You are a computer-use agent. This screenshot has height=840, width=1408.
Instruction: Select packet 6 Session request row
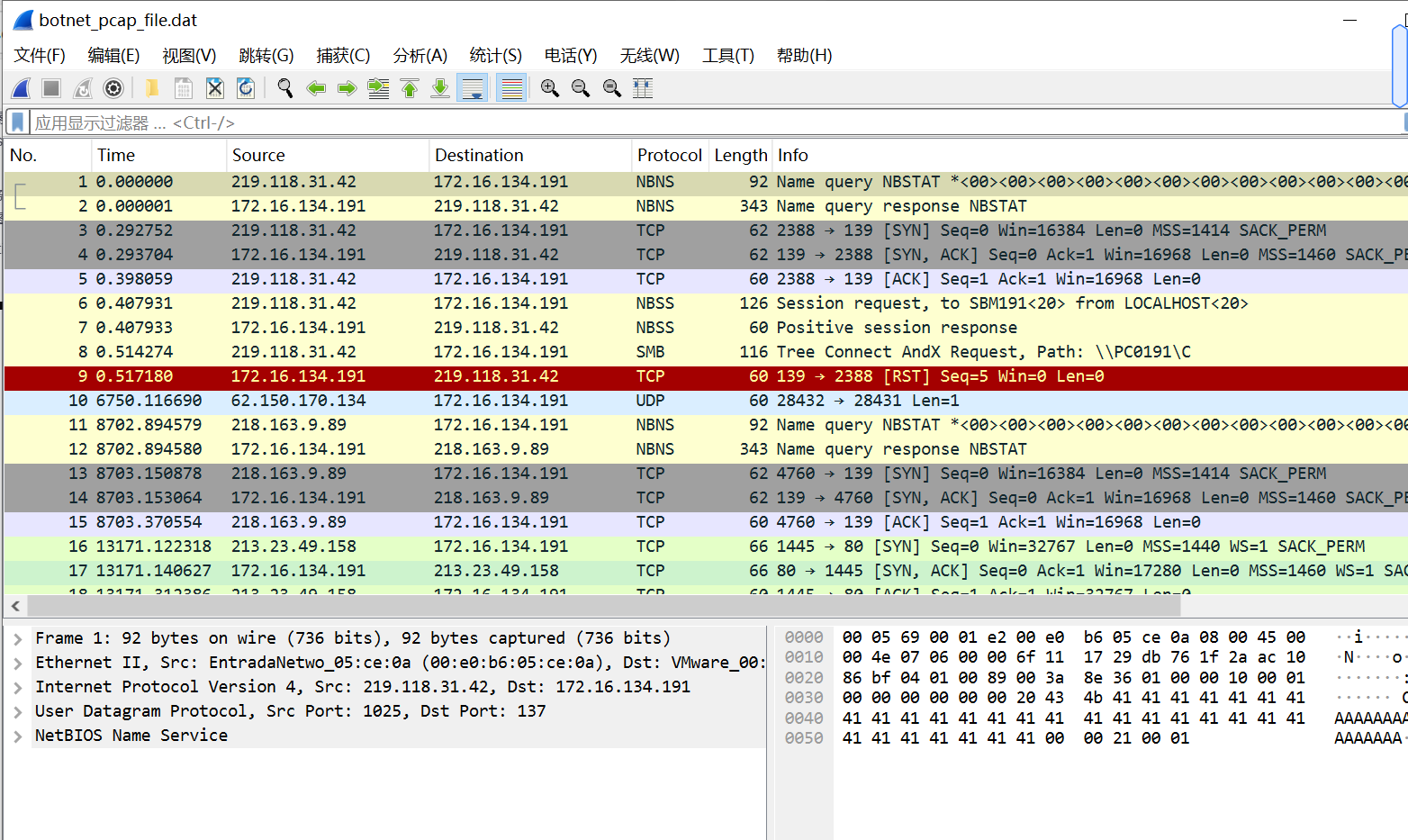[706, 303]
